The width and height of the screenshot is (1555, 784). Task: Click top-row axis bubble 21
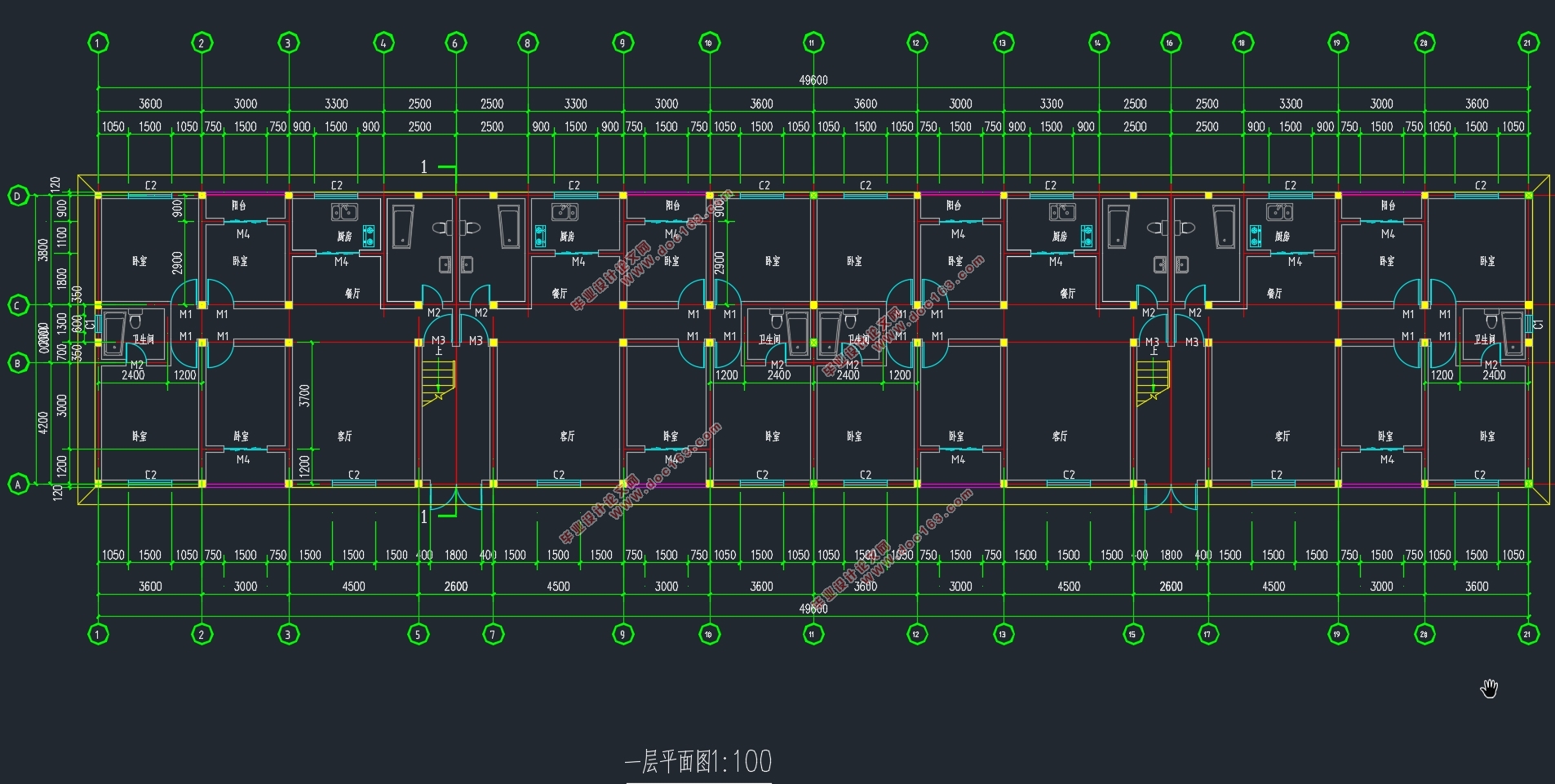(1528, 42)
